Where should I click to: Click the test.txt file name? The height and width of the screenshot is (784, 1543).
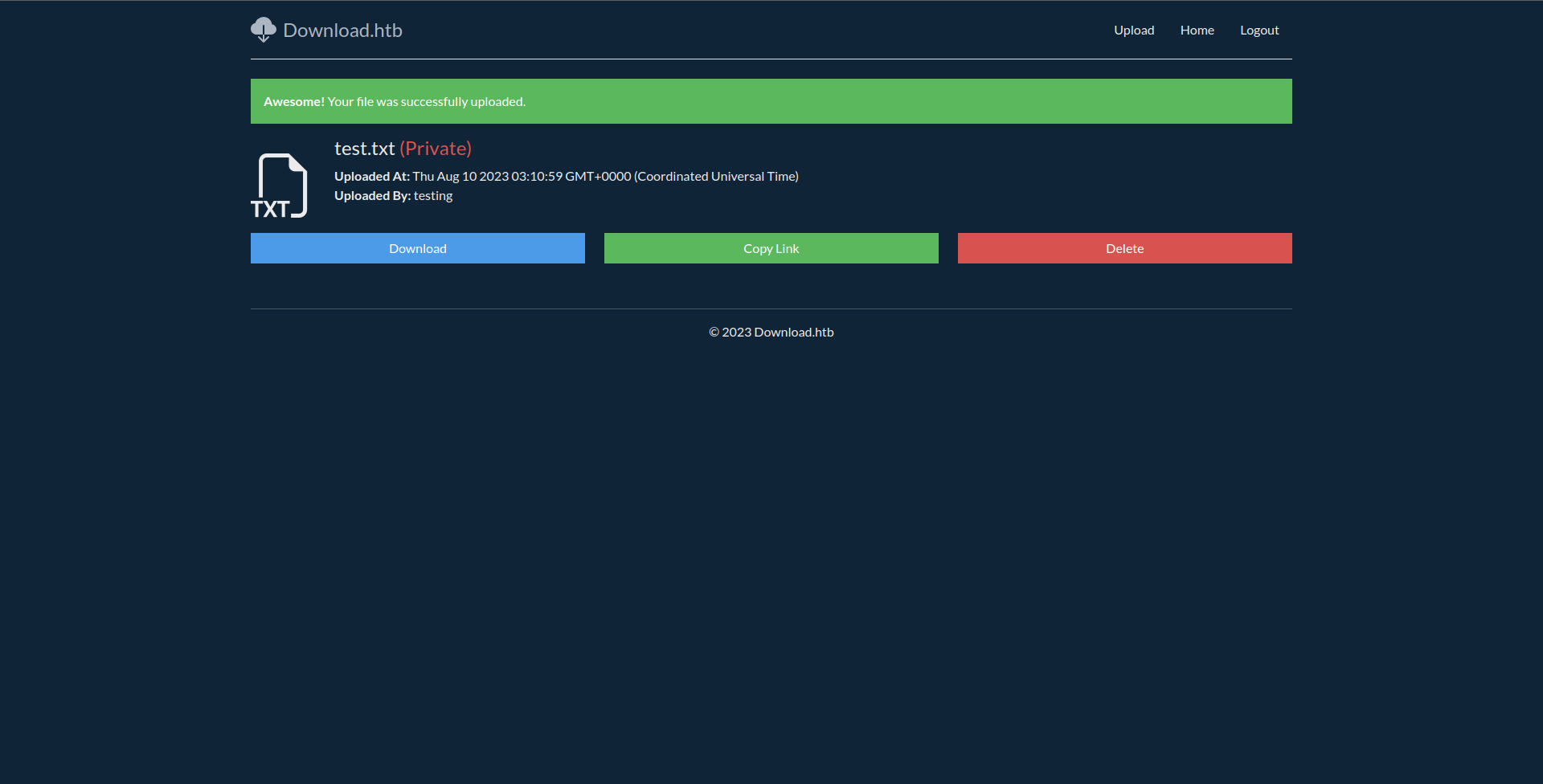[364, 149]
